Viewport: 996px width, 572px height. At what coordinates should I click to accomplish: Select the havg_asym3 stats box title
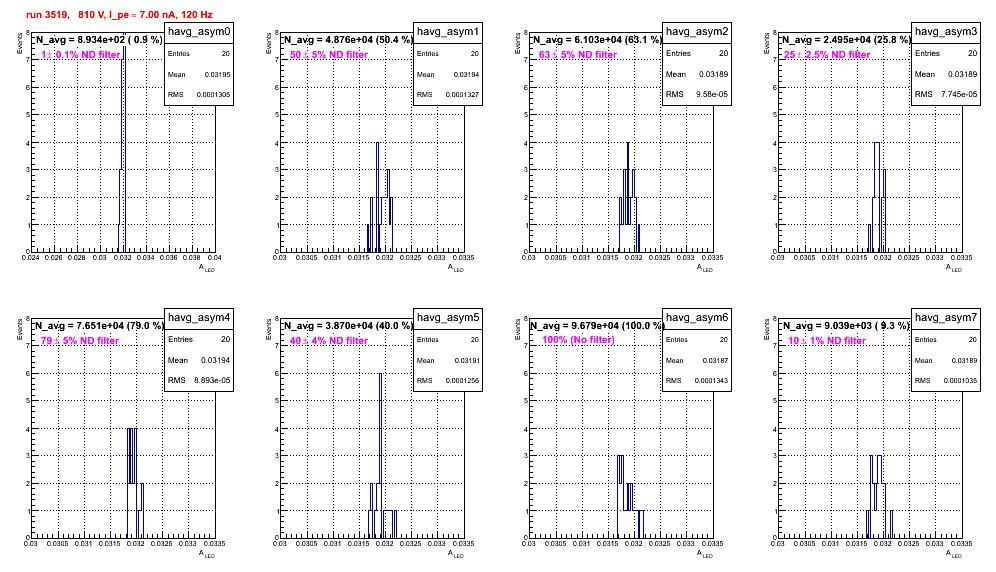pos(946,32)
